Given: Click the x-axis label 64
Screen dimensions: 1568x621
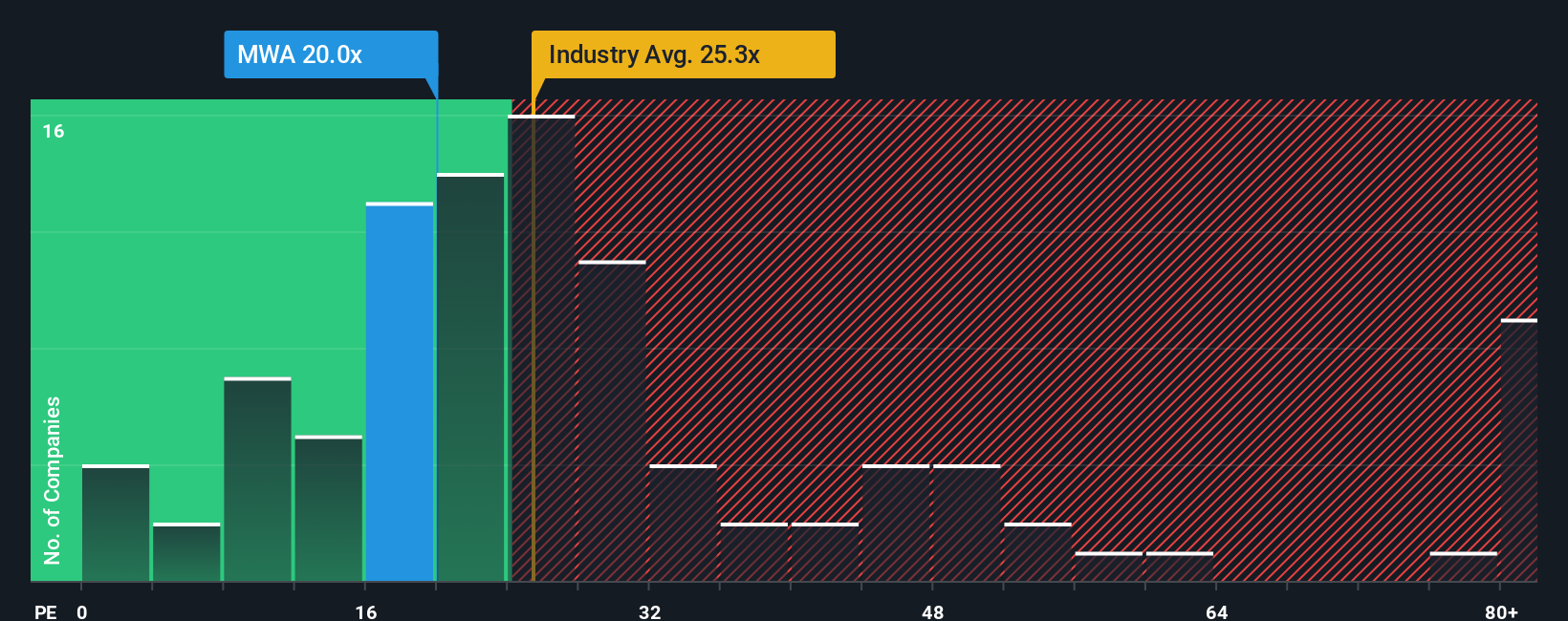Looking at the screenshot, I should (x=1216, y=611).
